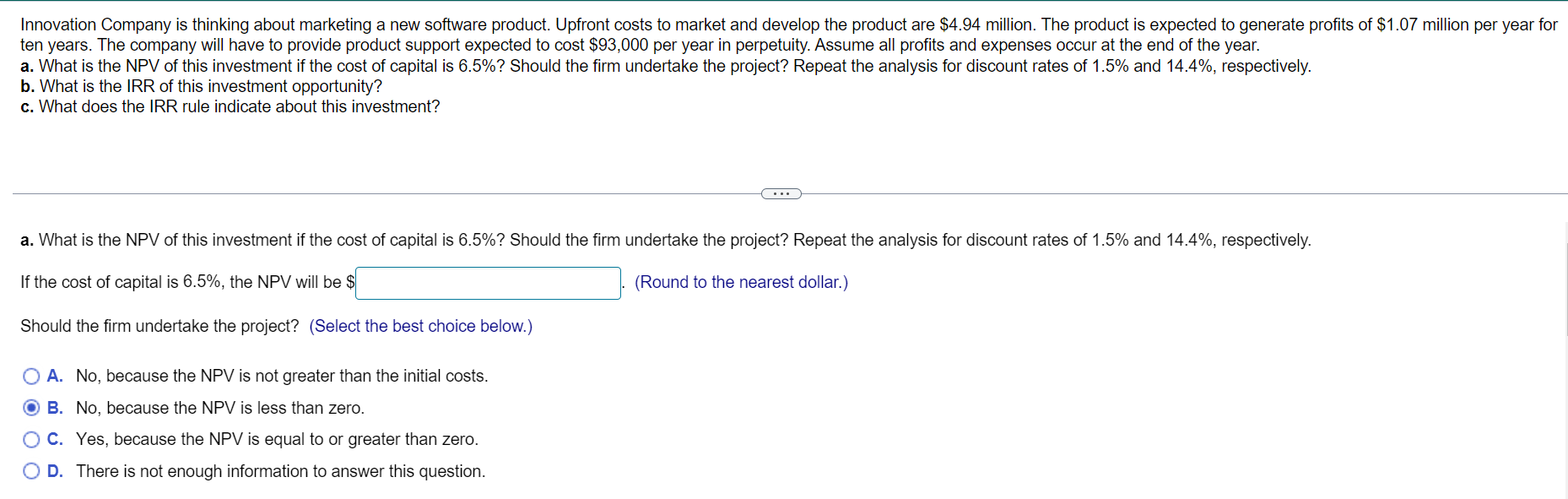Click option B label text
1568x499 pixels.
tap(219, 408)
